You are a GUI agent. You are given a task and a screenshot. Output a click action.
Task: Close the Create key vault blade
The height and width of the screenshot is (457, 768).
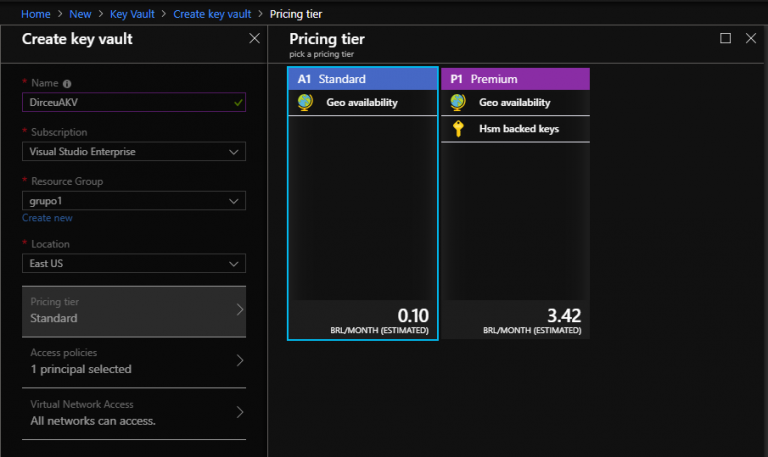pyautogui.click(x=254, y=39)
